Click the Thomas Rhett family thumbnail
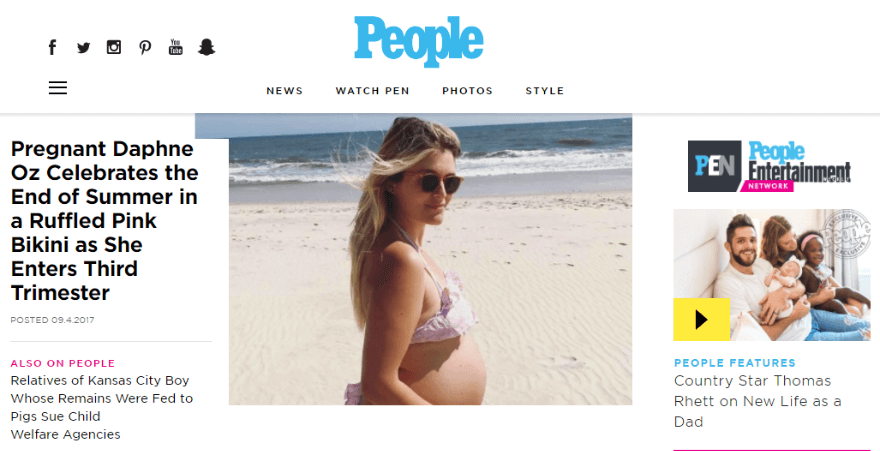 (x=772, y=275)
